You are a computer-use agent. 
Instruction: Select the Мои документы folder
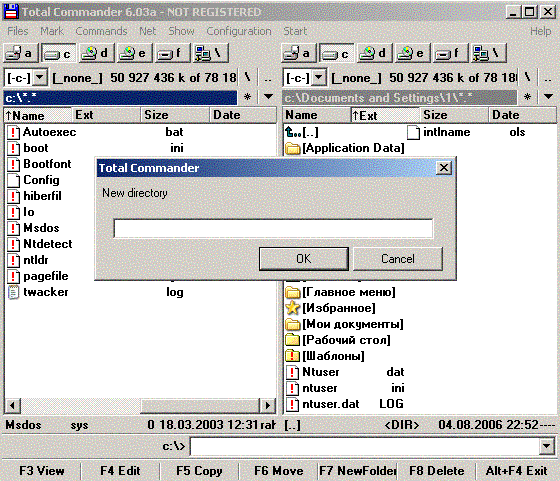345,324
